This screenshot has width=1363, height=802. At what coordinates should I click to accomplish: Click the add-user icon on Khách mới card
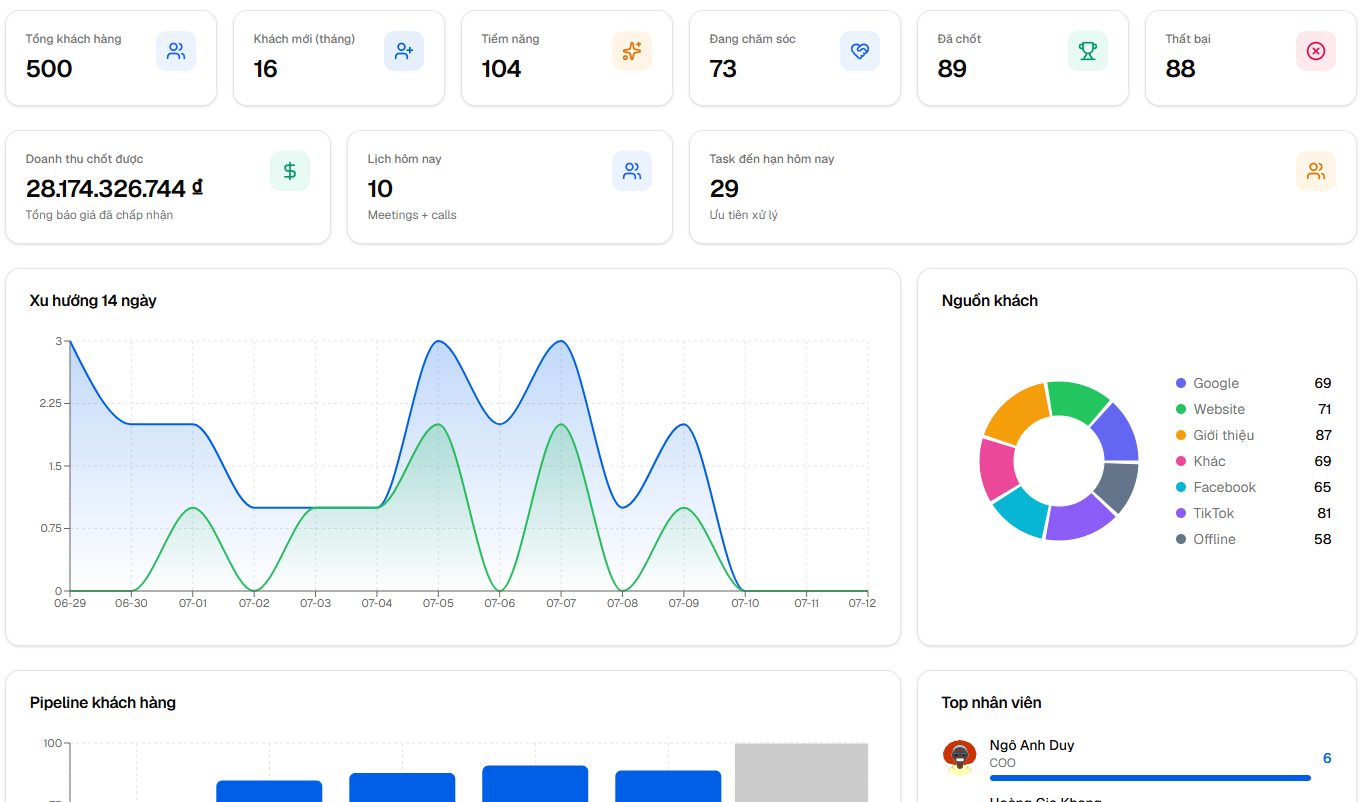[x=404, y=51]
